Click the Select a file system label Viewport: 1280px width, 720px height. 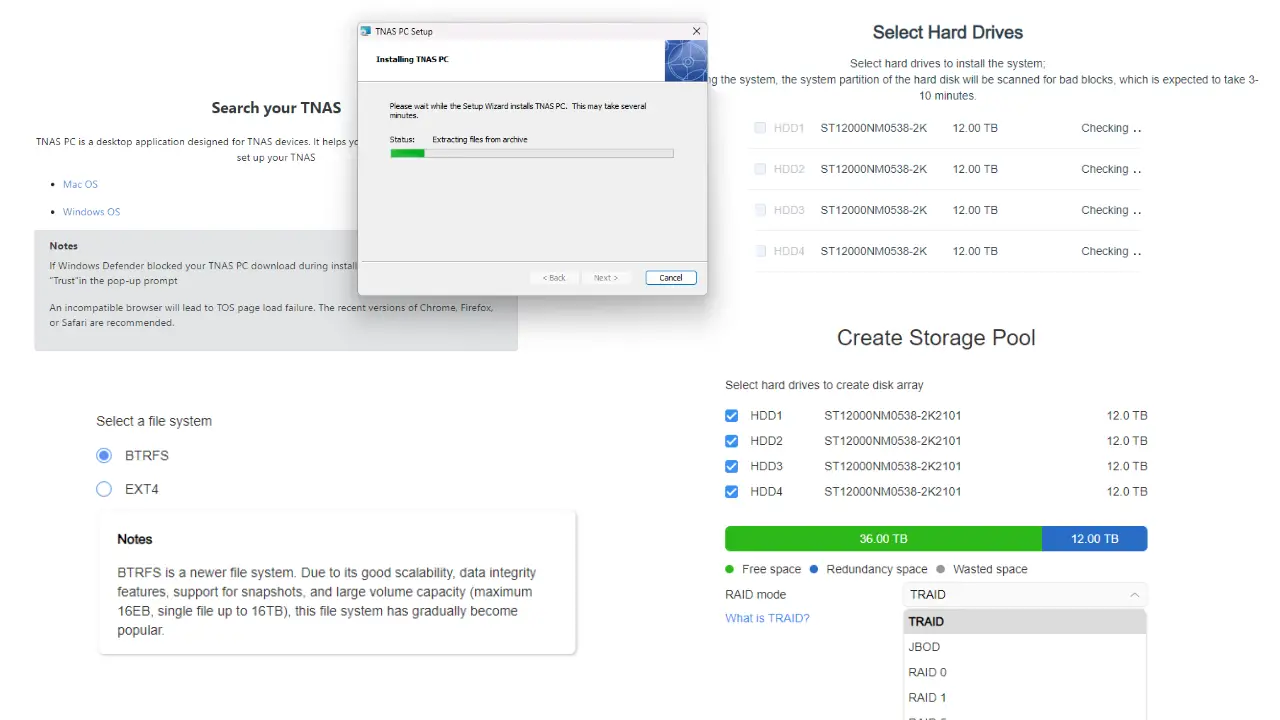(x=154, y=421)
